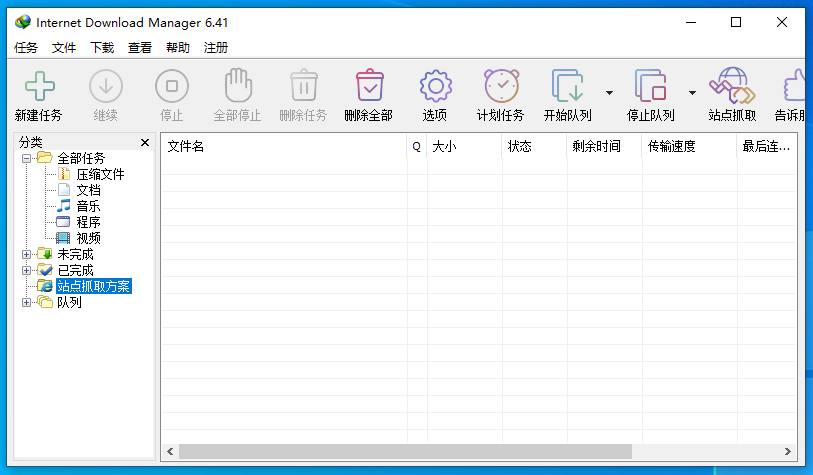This screenshot has width=813, height=475.
Task: Click the 停止队列 stop queue icon
Action: click(650, 87)
